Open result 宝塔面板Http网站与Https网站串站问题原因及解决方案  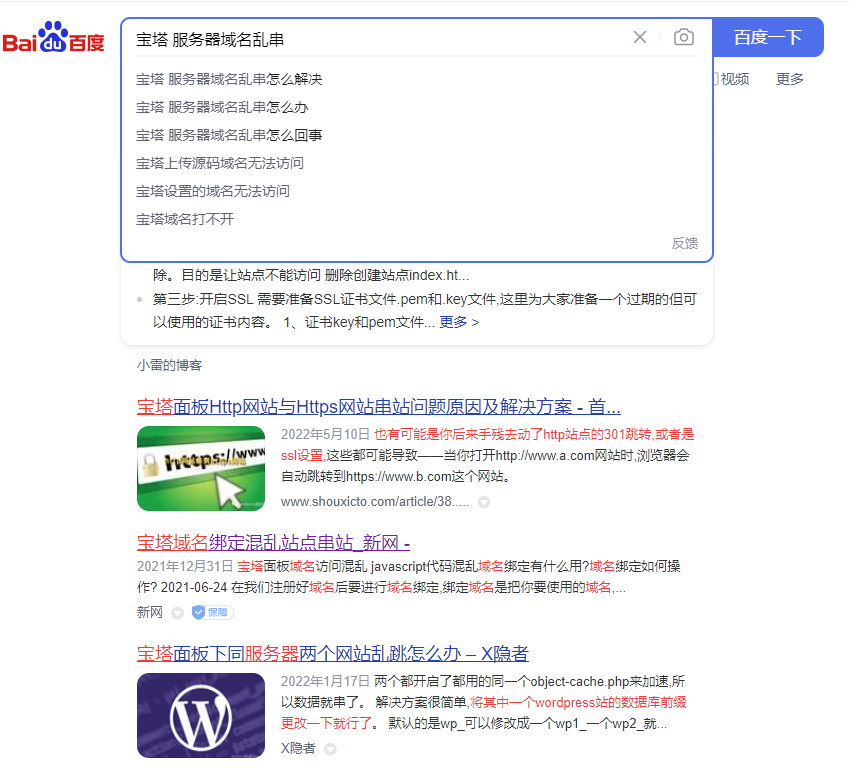tap(378, 407)
